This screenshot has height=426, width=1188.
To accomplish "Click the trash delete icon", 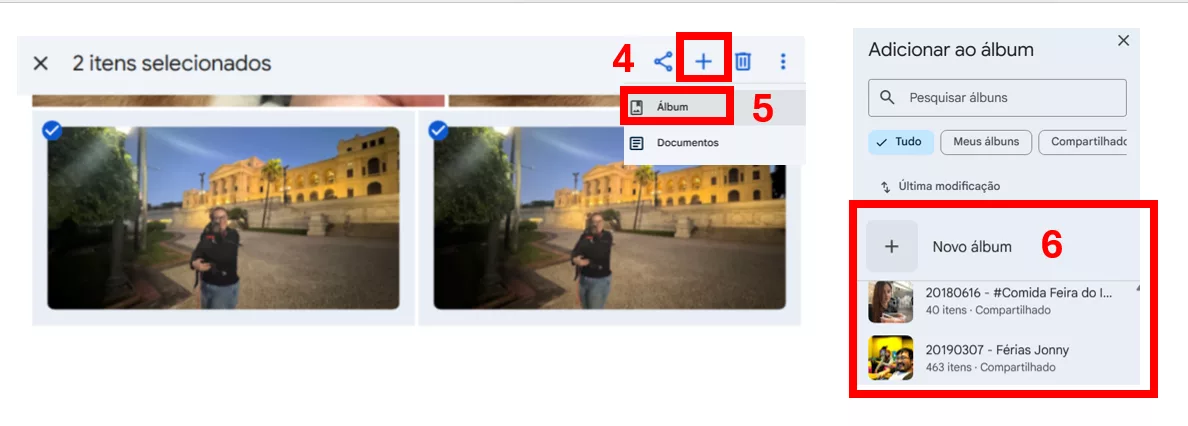I will (743, 61).
